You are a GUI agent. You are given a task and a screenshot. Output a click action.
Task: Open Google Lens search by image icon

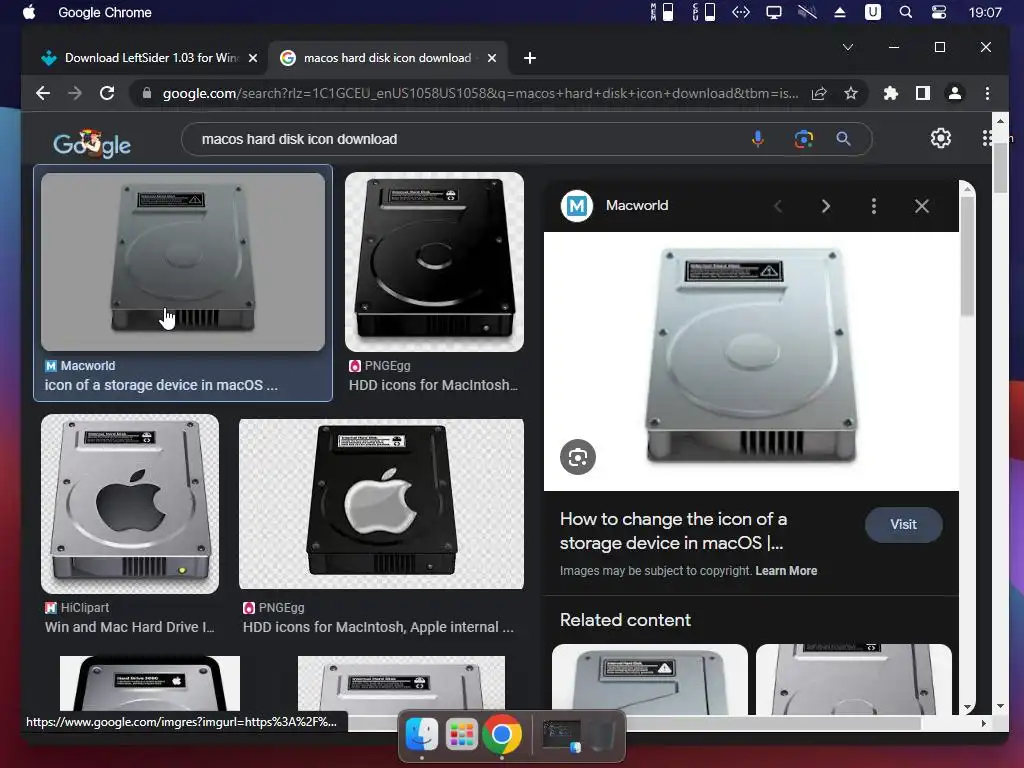coord(804,138)
